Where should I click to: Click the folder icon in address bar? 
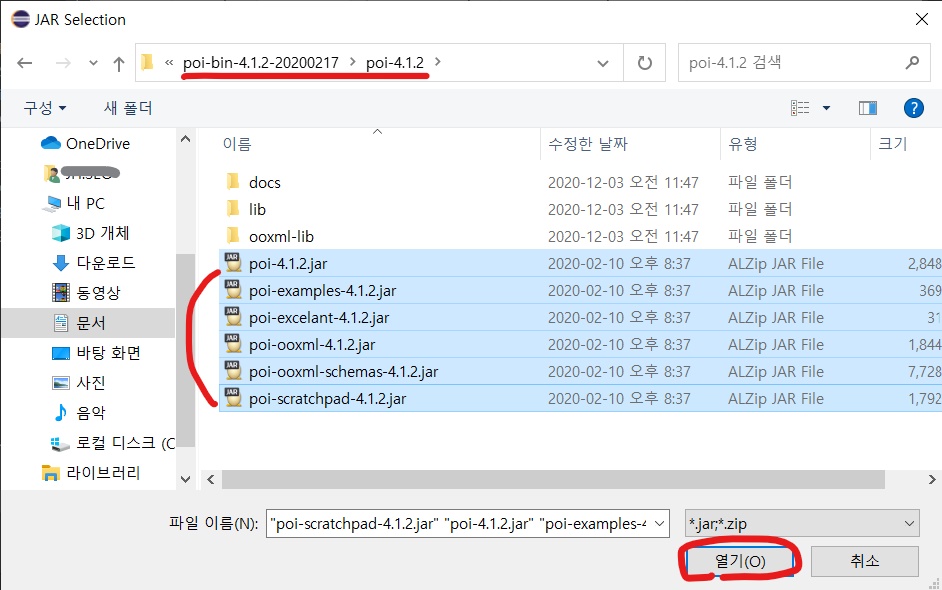(x=147, y=62)
